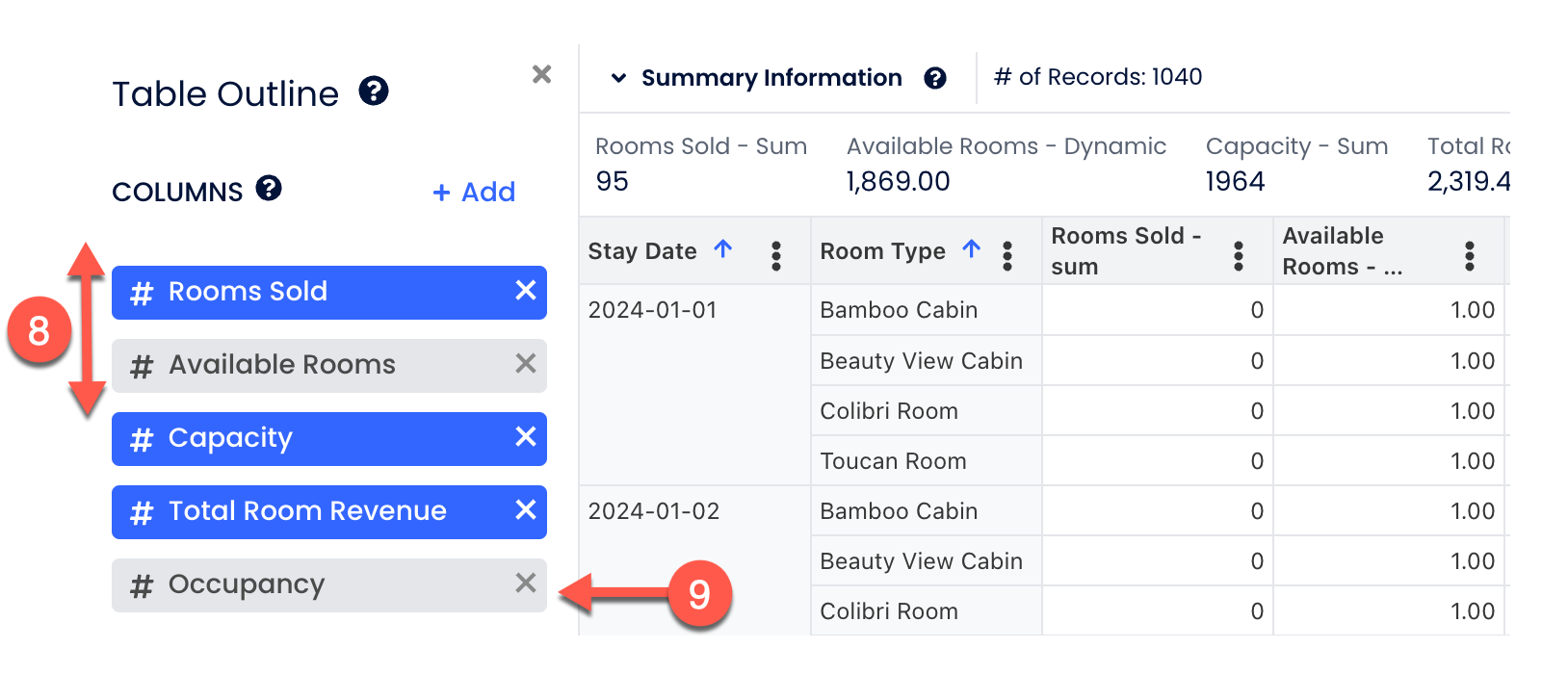Open Available Rooms column options menu

coord(1469,255)
